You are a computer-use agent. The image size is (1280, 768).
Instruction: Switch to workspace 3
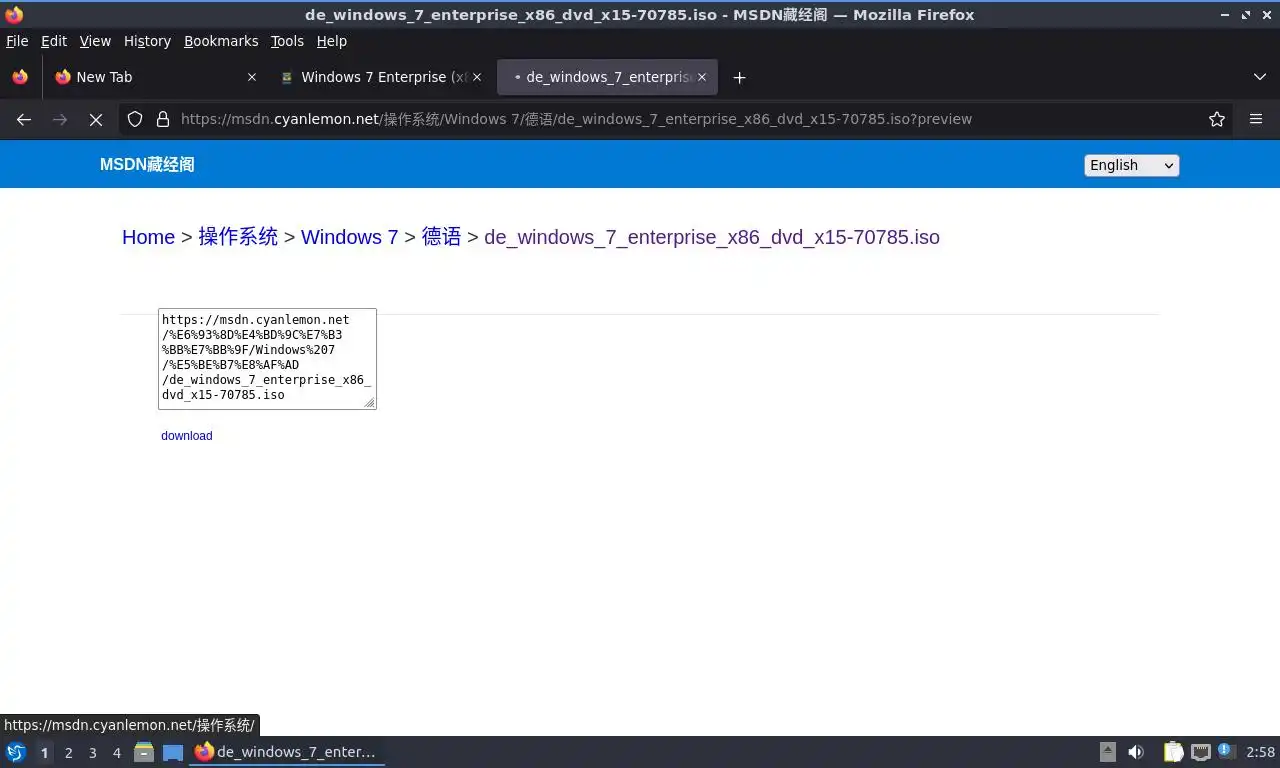coord(93,753)
